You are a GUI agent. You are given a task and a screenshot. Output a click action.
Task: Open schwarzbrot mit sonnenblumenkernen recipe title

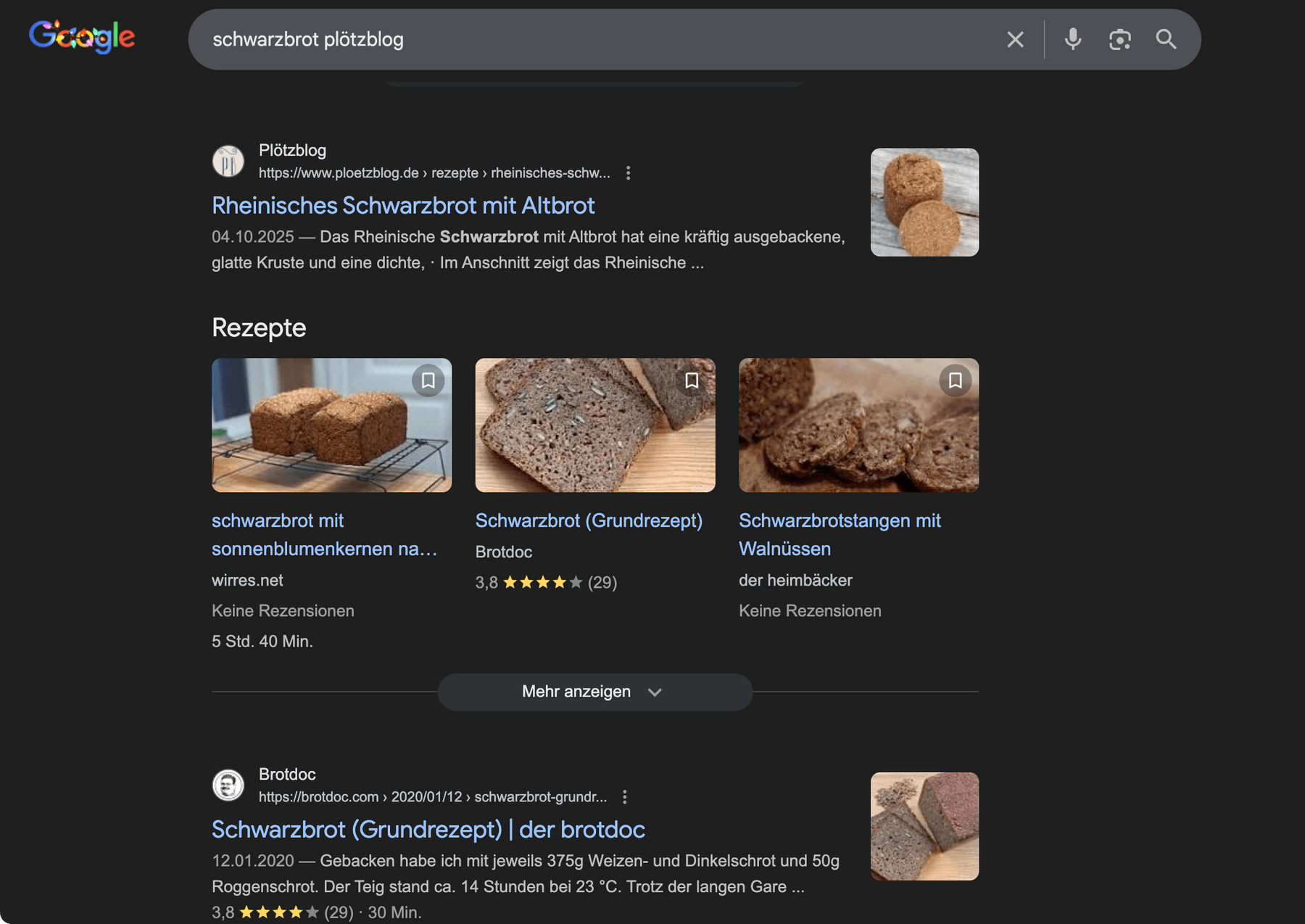(x=324, y=534)
